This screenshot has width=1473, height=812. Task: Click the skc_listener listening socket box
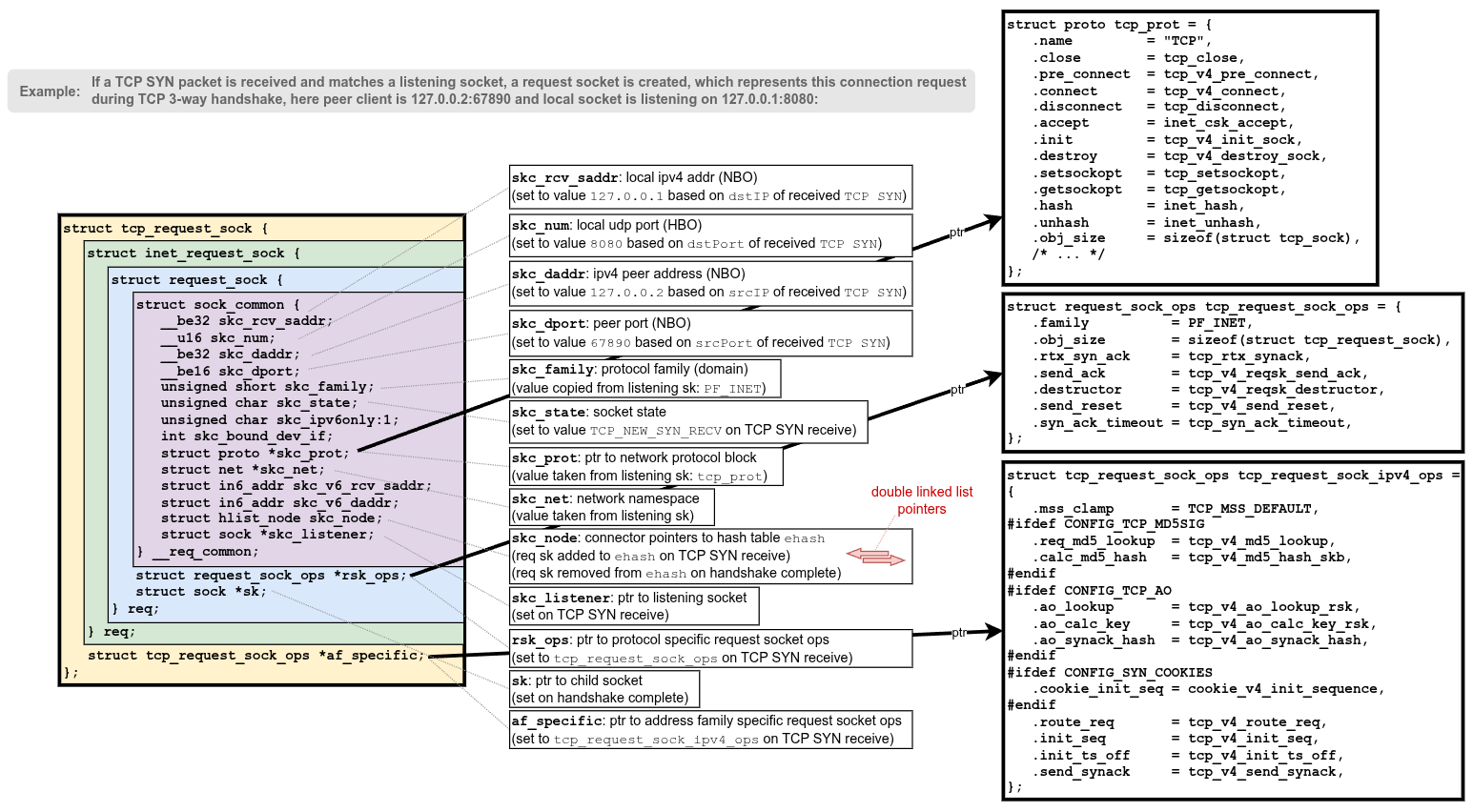click(634, 606)
